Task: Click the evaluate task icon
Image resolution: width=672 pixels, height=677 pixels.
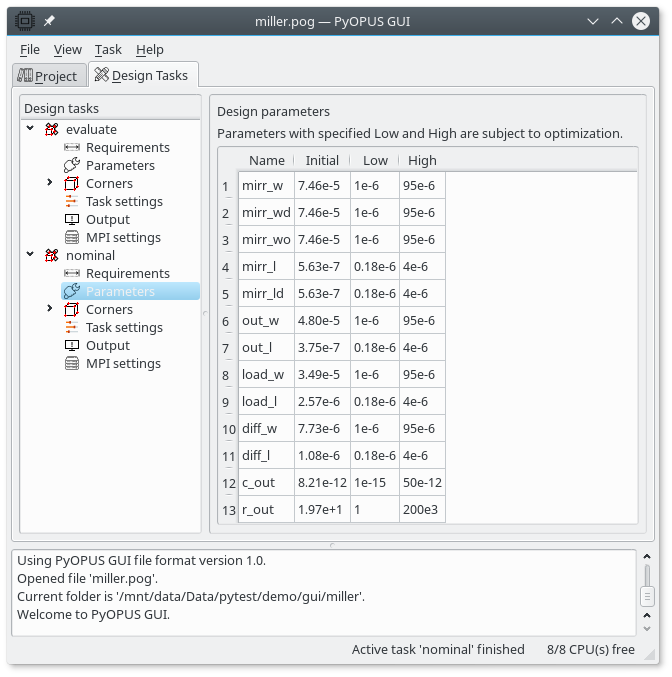Action: [x=52, y=130]
